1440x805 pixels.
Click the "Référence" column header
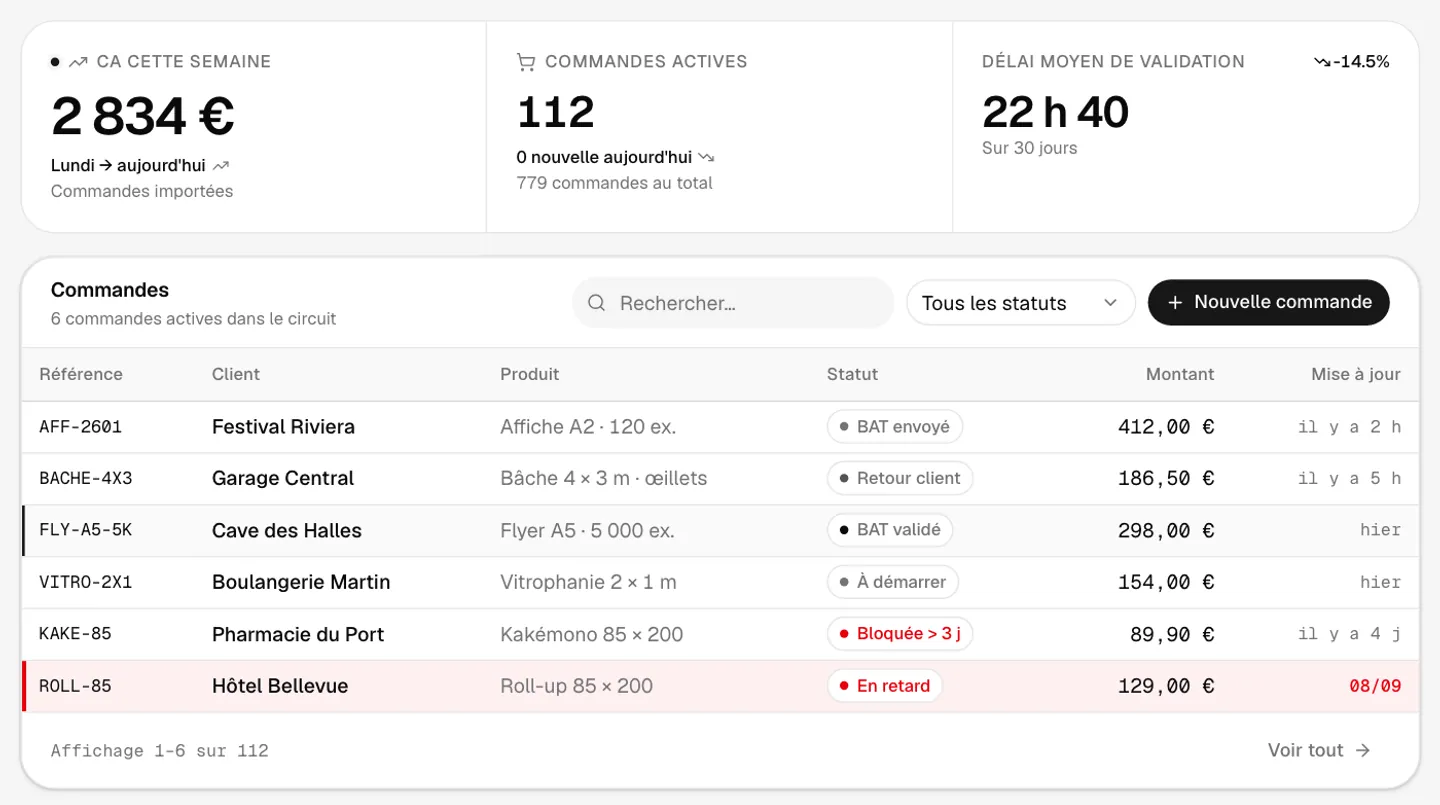[x=81, y=374]
